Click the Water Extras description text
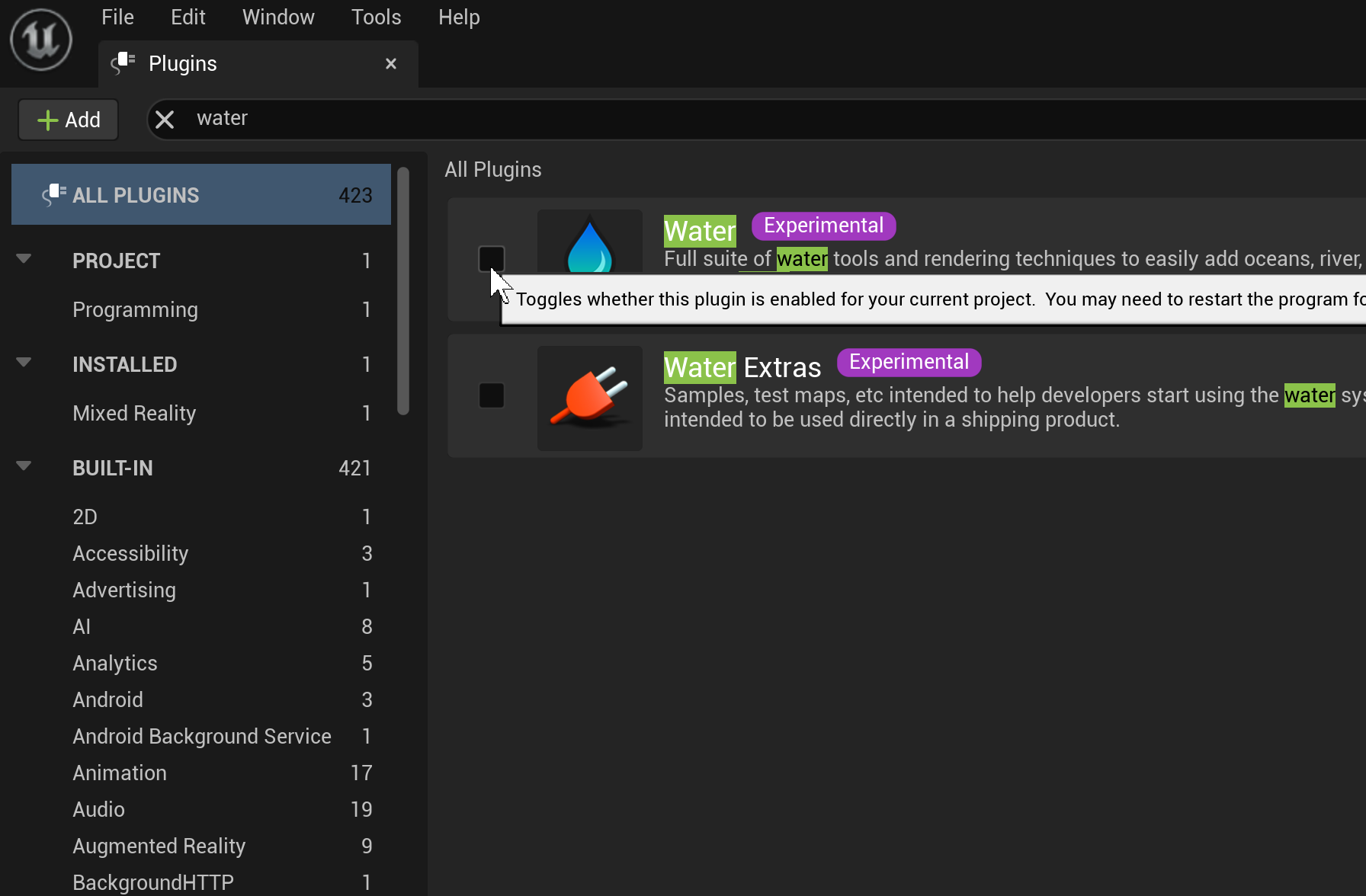Viewport: 1366px width, 896px height. click(x=1014, y=407)
